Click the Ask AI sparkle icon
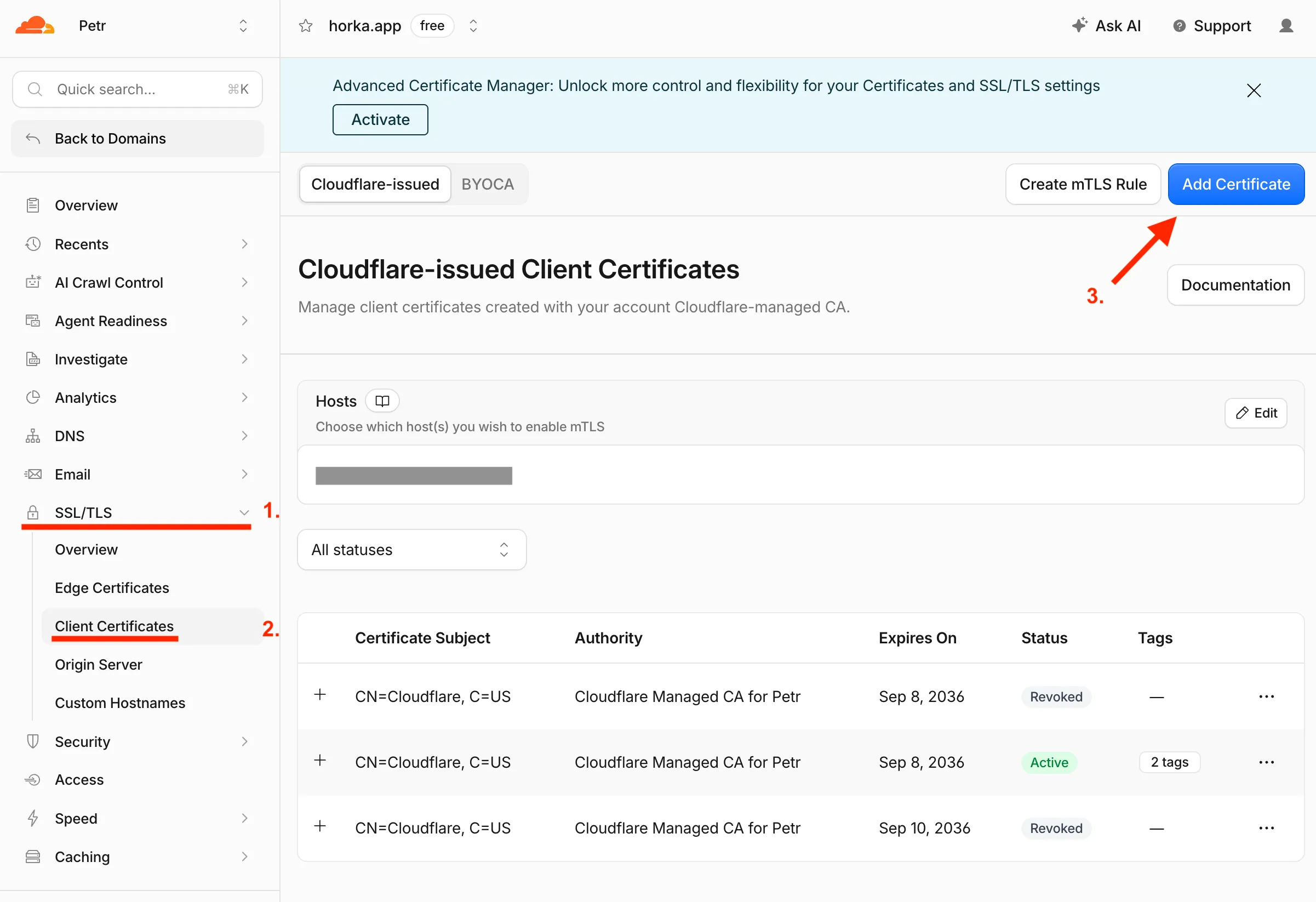Screen dimensions: 1316x902 1079,25
